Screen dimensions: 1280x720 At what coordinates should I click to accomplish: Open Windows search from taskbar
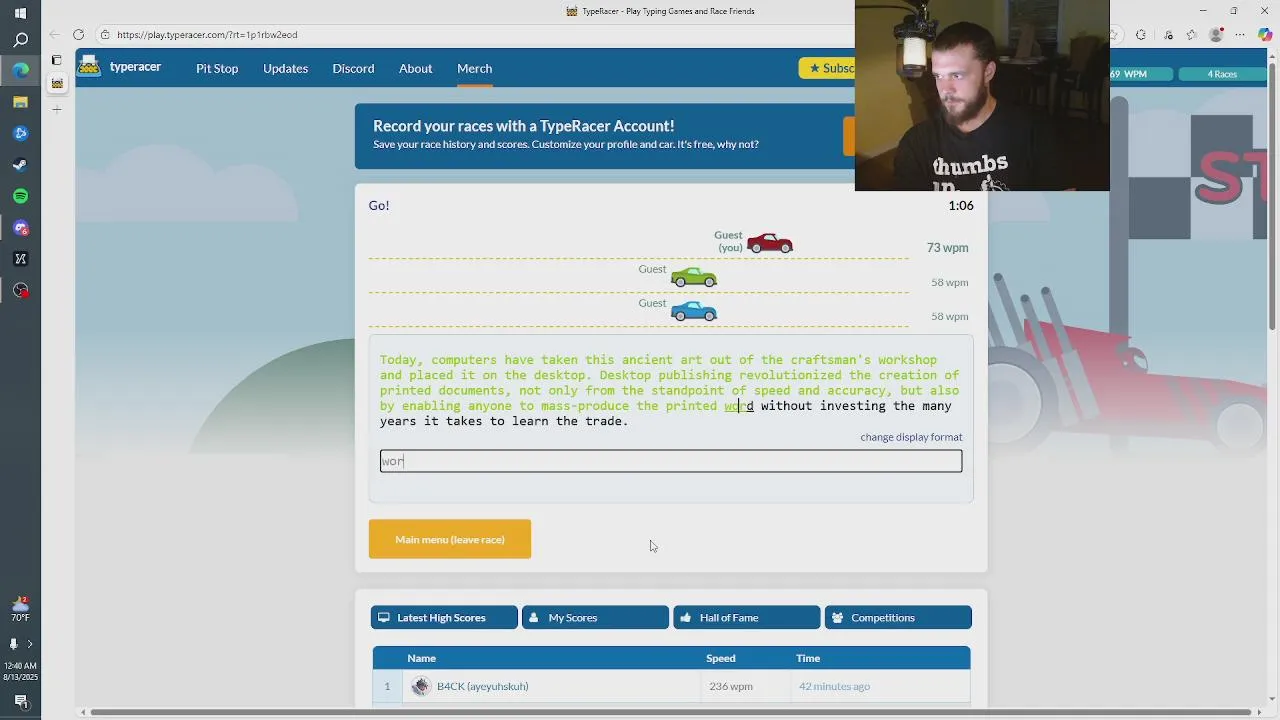20,40
